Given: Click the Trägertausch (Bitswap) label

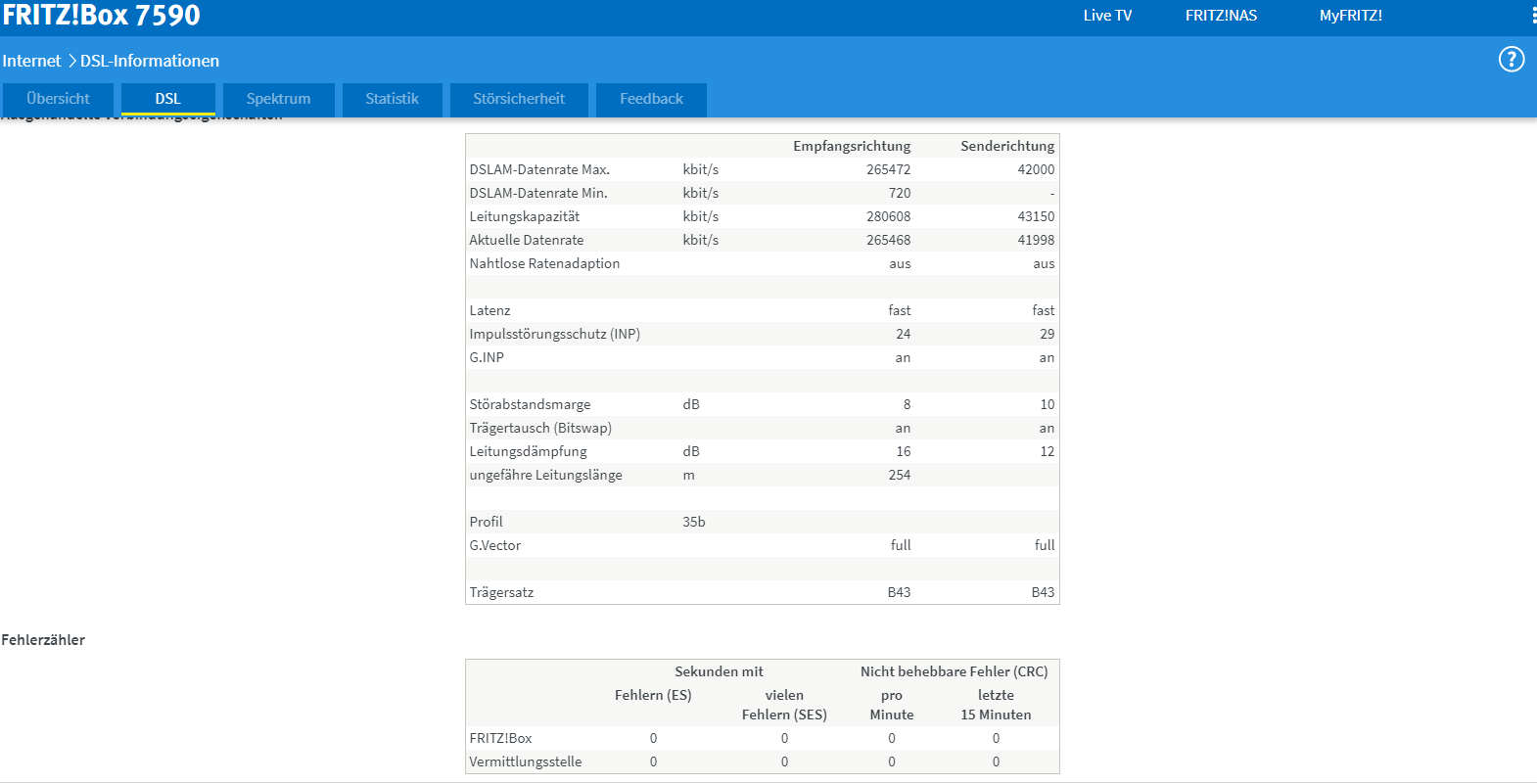Looking at the screenshot, I should click(540, 428).
